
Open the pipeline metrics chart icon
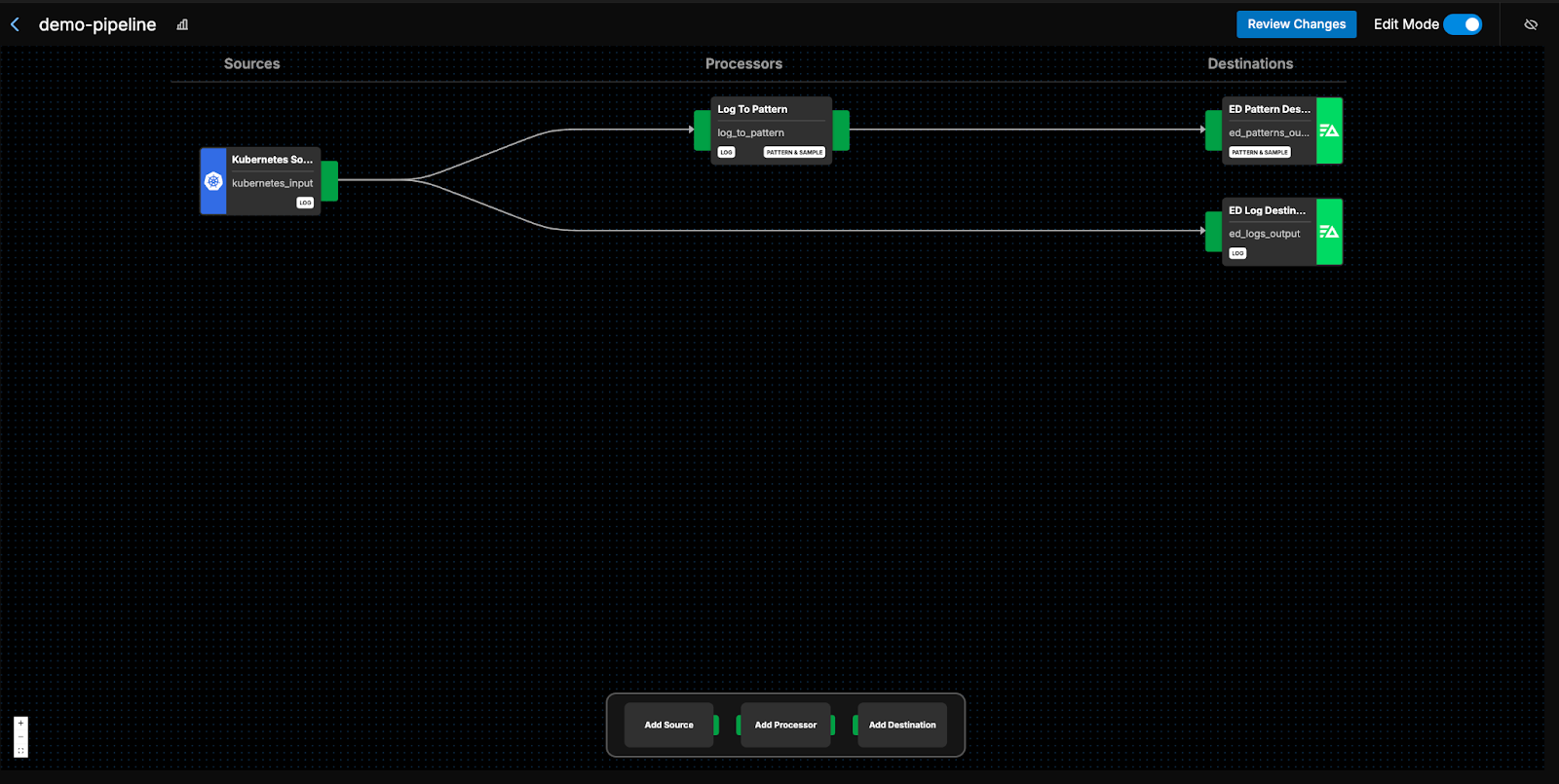182,24
